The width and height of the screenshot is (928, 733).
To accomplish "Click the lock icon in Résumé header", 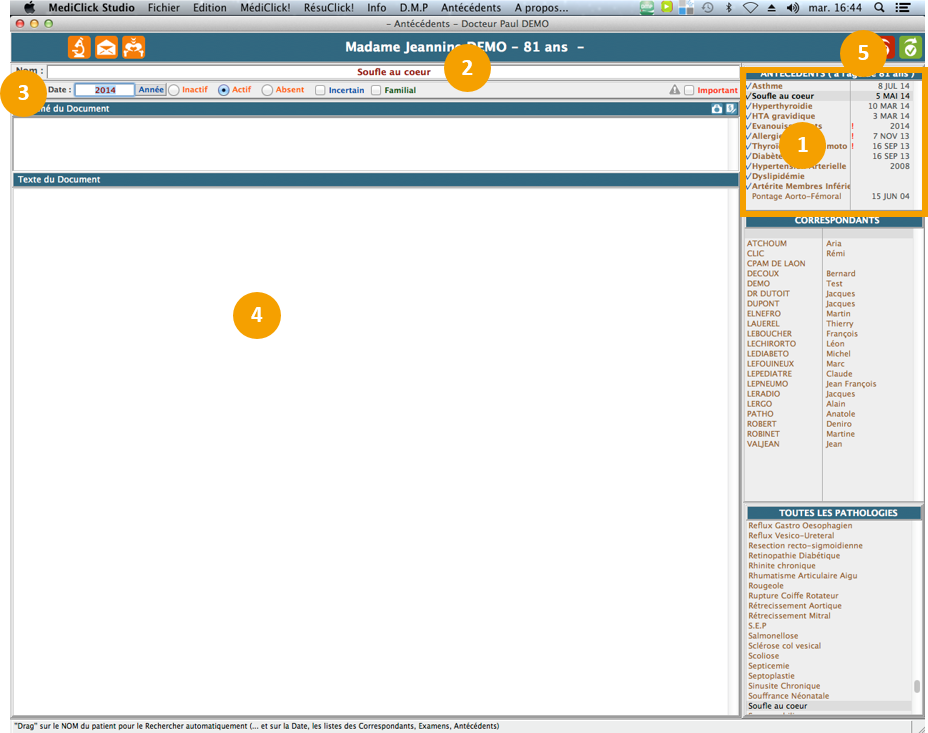I will point(716,108).
